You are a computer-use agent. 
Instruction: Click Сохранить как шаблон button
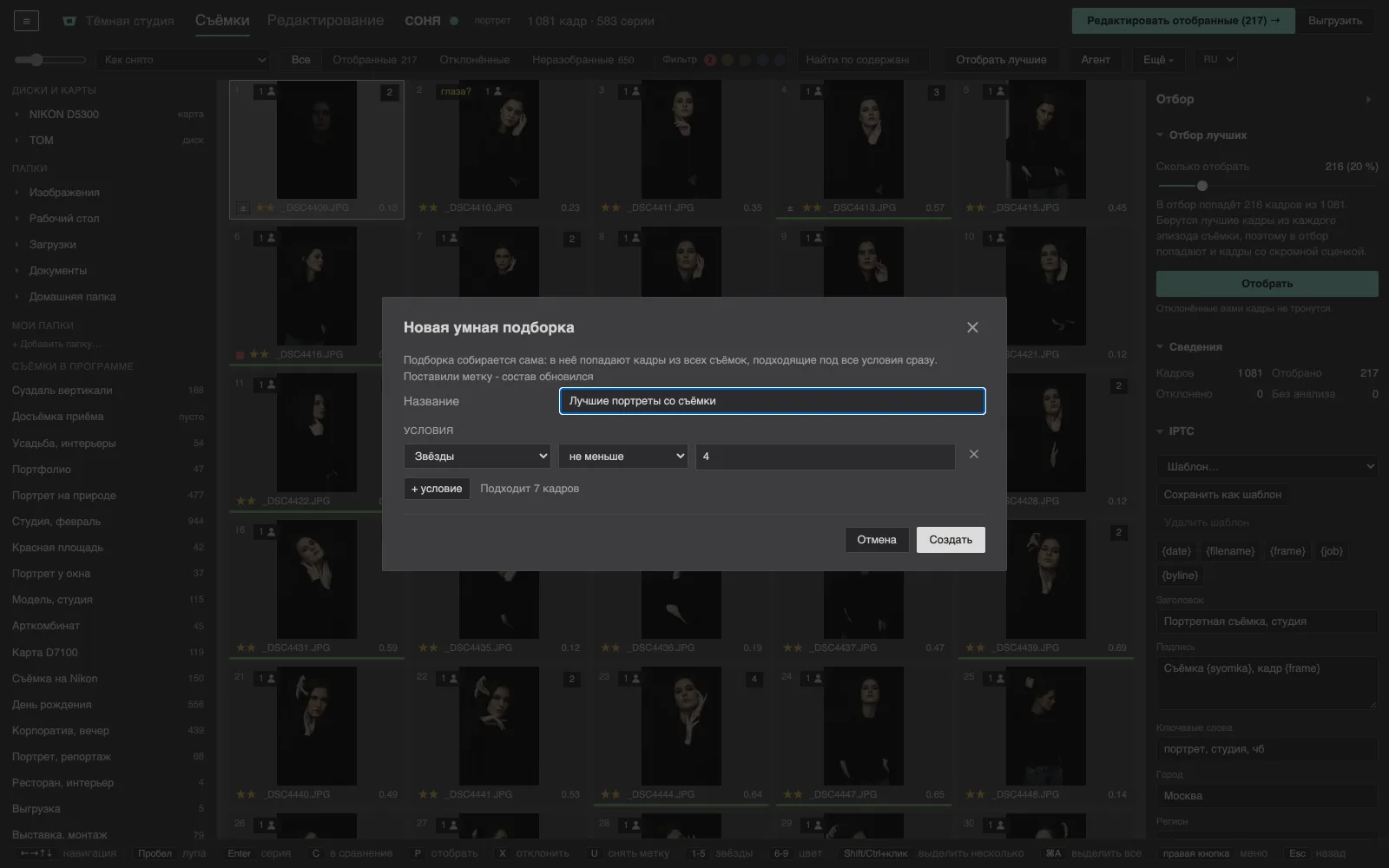1222,495
